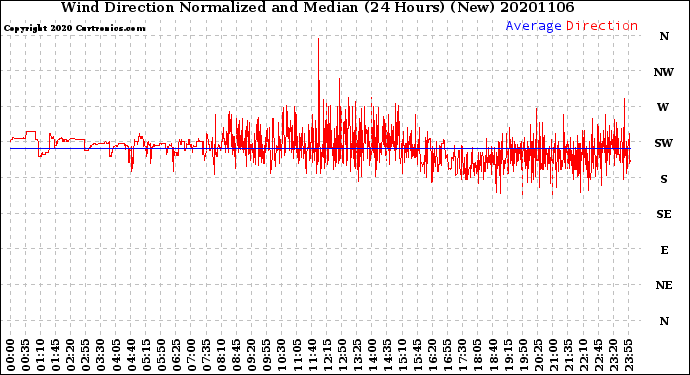The height and width of the screenshot is (375, 690).
Task: Click the '00:35' time axis label
Action: (x=26, y=355)
